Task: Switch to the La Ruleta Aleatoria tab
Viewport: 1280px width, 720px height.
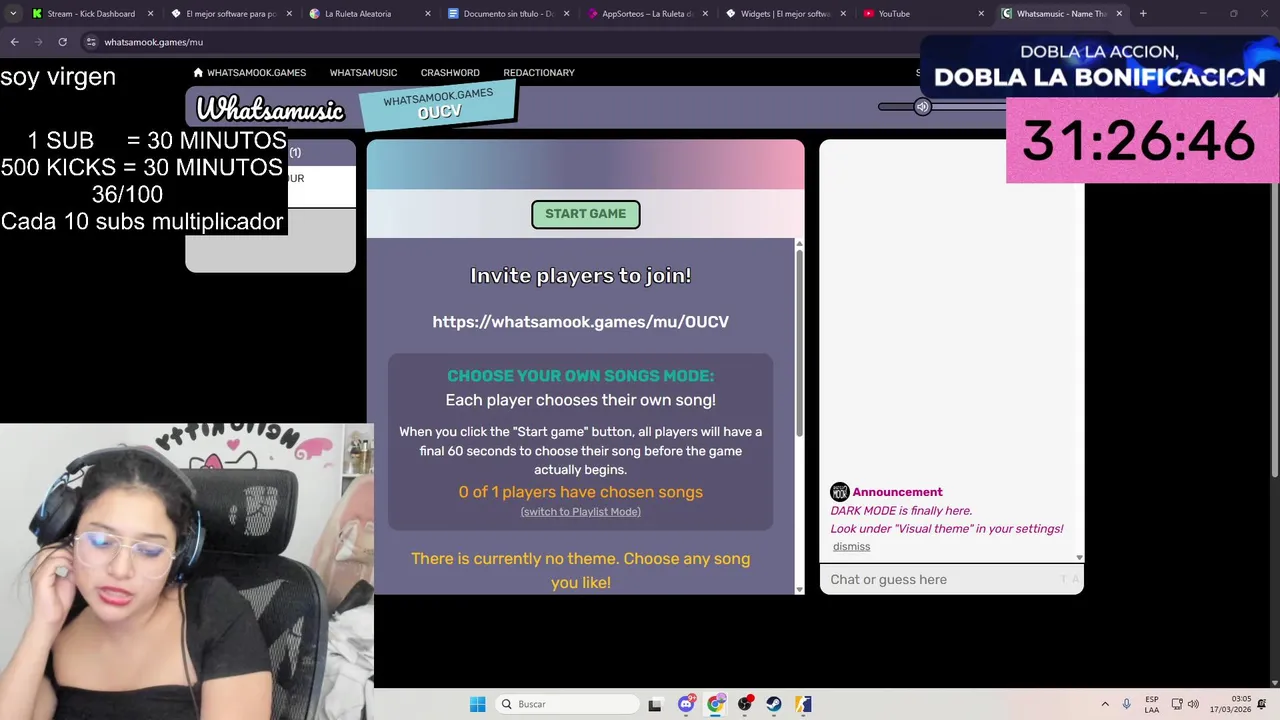Action: [x=370, y=14]
